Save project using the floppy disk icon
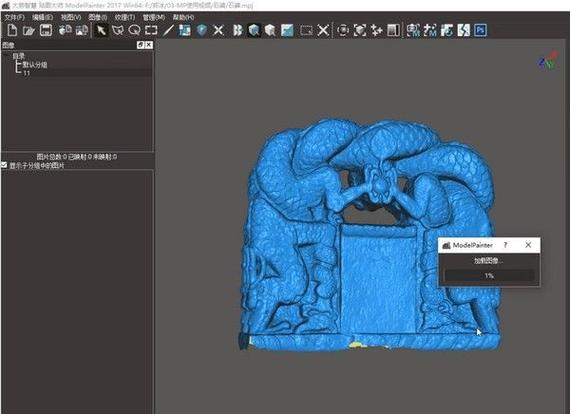This screenshot has width=570, height=414. pos(45,30)
